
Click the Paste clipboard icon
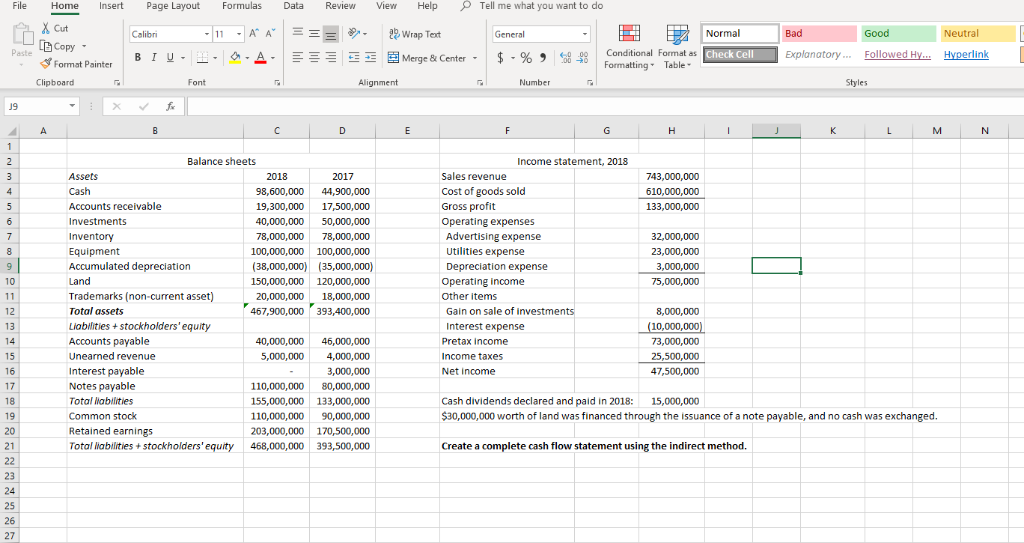click(22, 36)
